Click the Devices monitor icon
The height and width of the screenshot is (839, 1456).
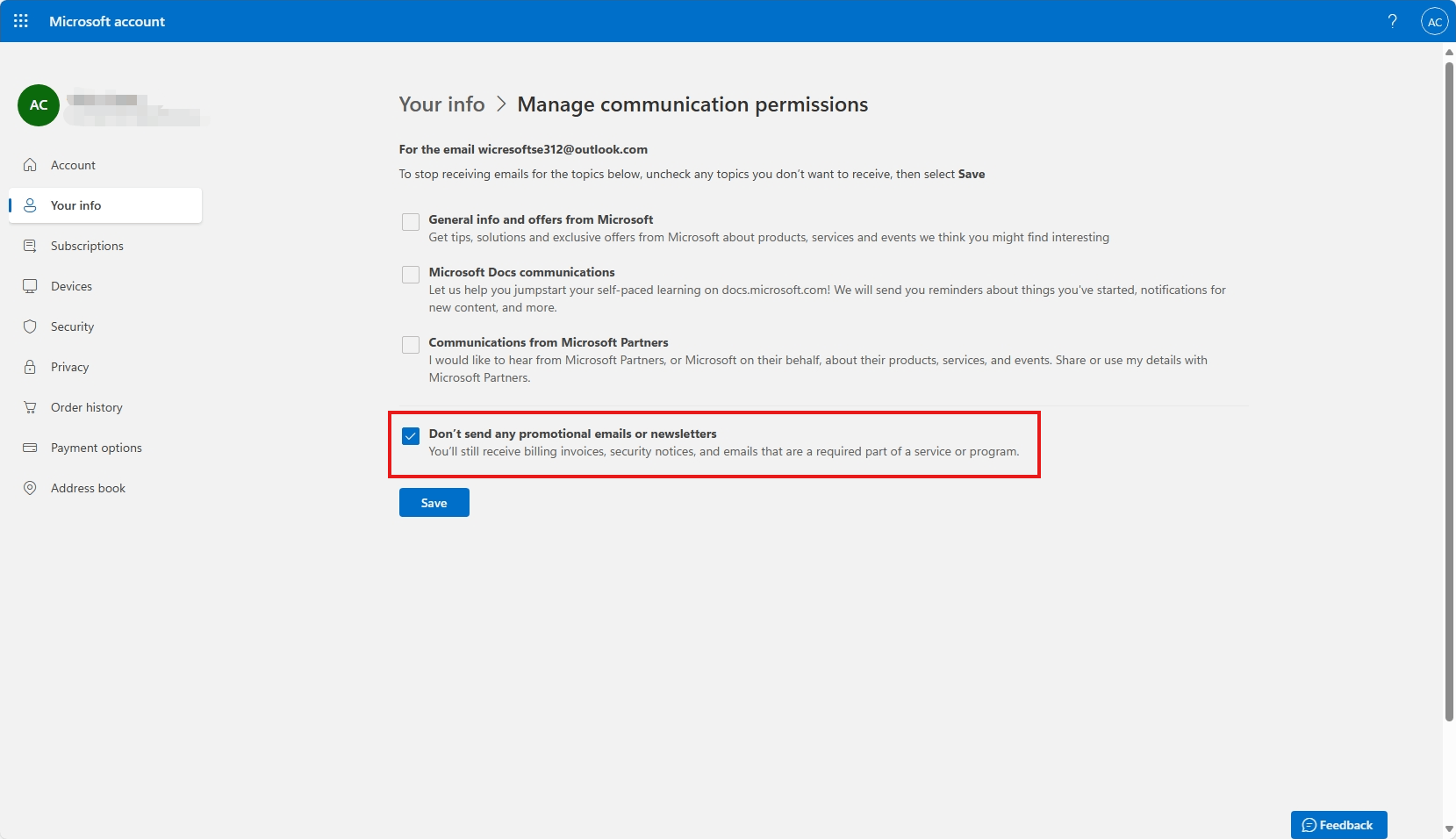pos(30,286)
